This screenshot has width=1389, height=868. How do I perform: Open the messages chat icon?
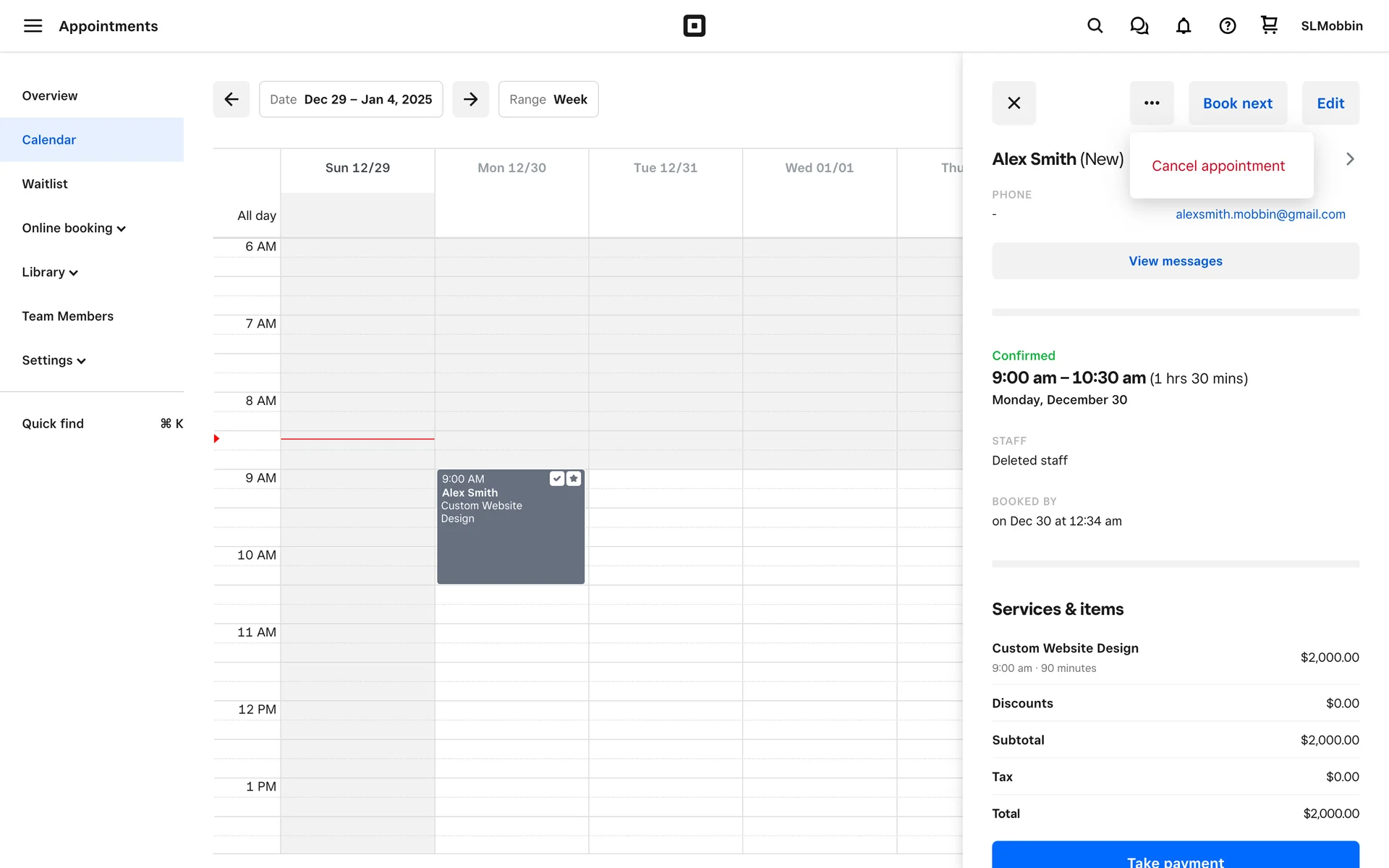click(x=1139, y=26)
